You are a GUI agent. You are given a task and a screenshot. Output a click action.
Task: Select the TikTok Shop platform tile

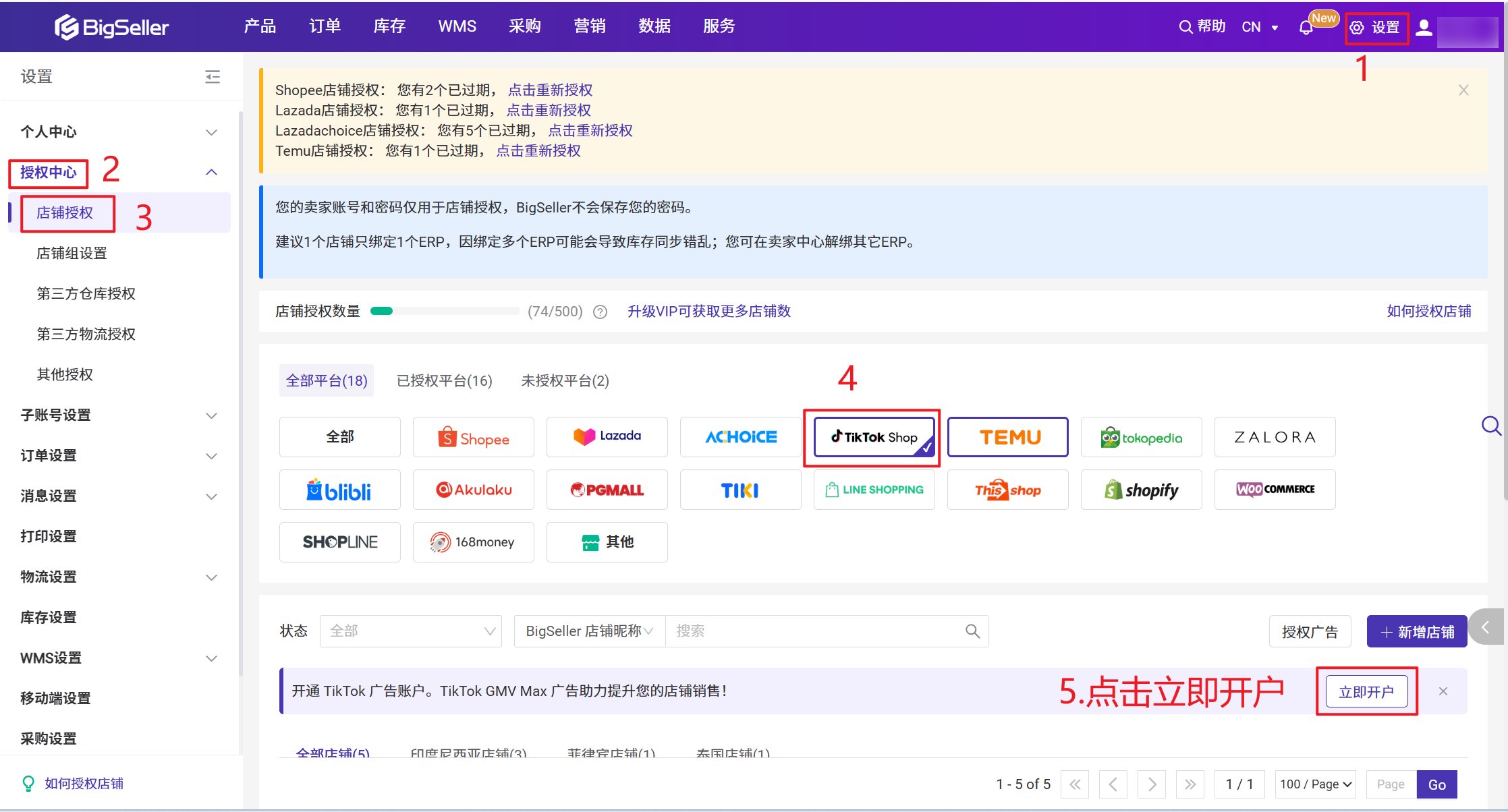pos(874,438)
